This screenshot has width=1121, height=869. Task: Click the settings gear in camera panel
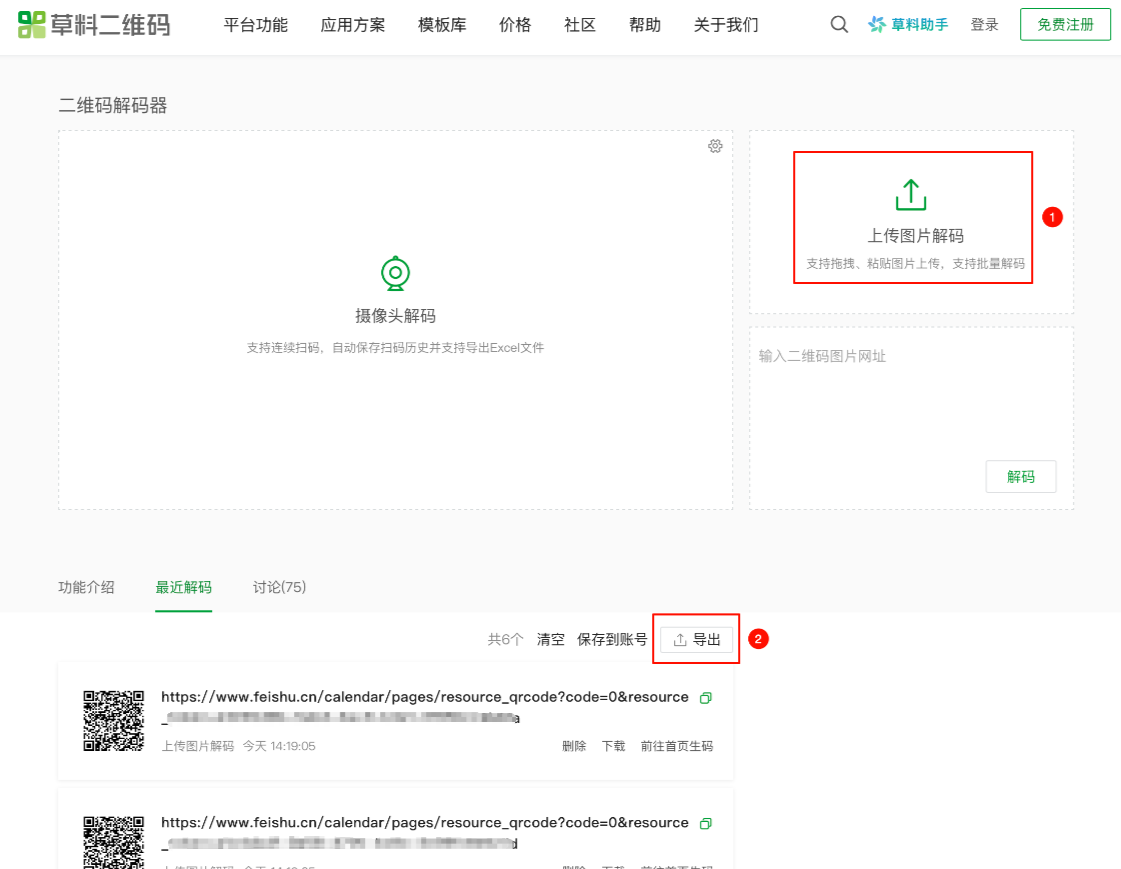[715, 146]
